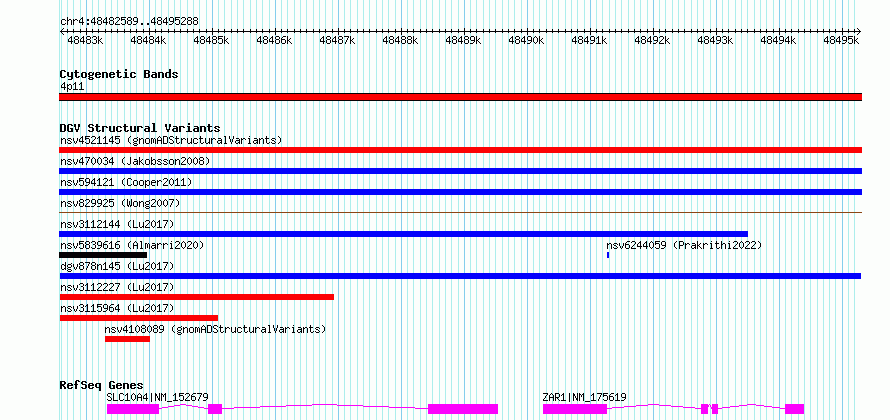890x420 pixels.
Task: Select the blue nsv3112144 variant bar
Action: [x=404, y=234]
